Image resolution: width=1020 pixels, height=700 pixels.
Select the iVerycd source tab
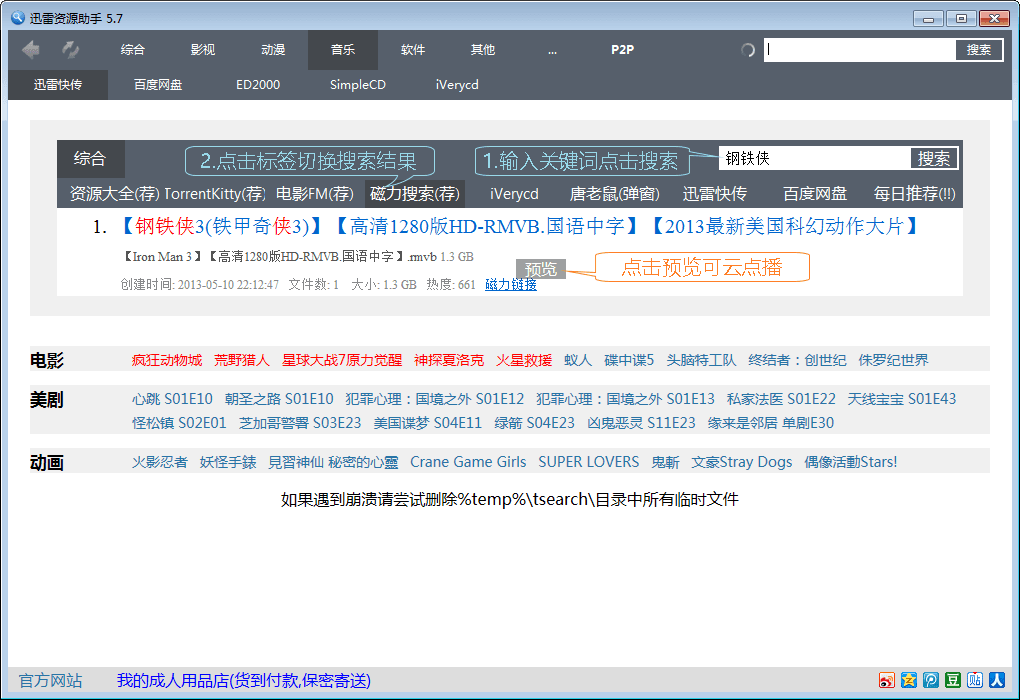pyautogui.click(x=457, y=85)
